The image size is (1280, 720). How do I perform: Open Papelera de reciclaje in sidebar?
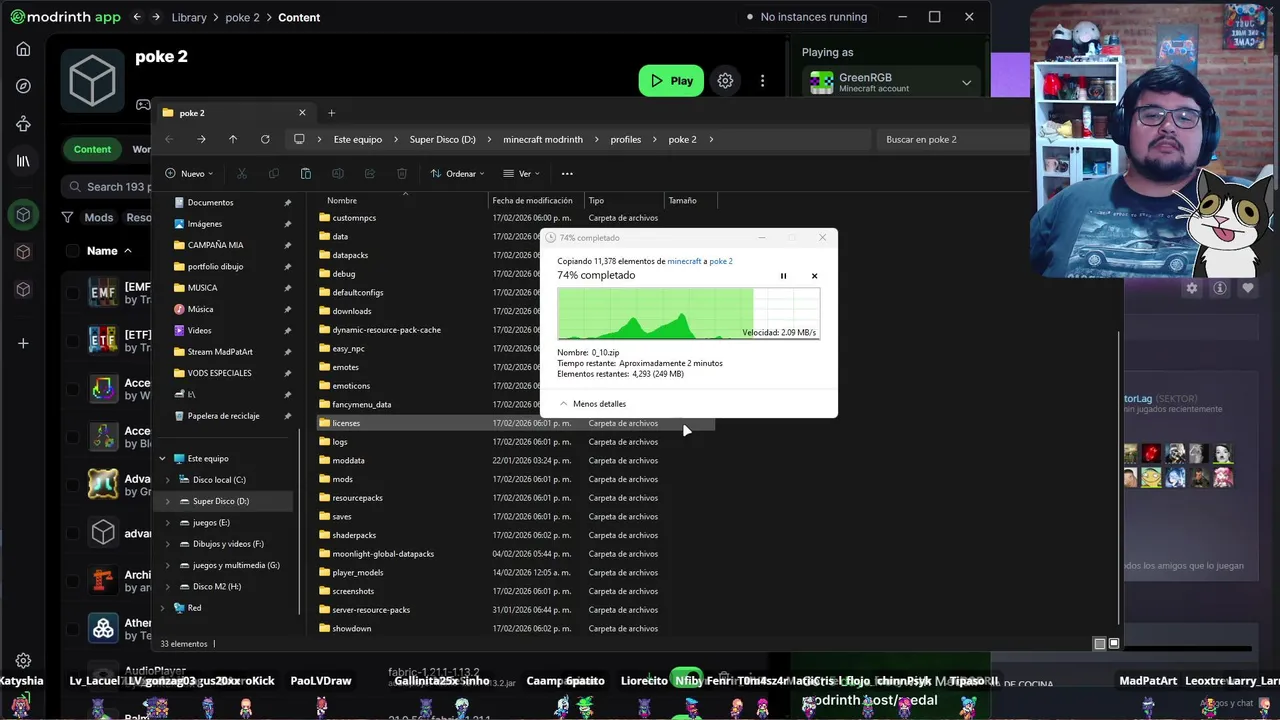[x=223, y=416]
